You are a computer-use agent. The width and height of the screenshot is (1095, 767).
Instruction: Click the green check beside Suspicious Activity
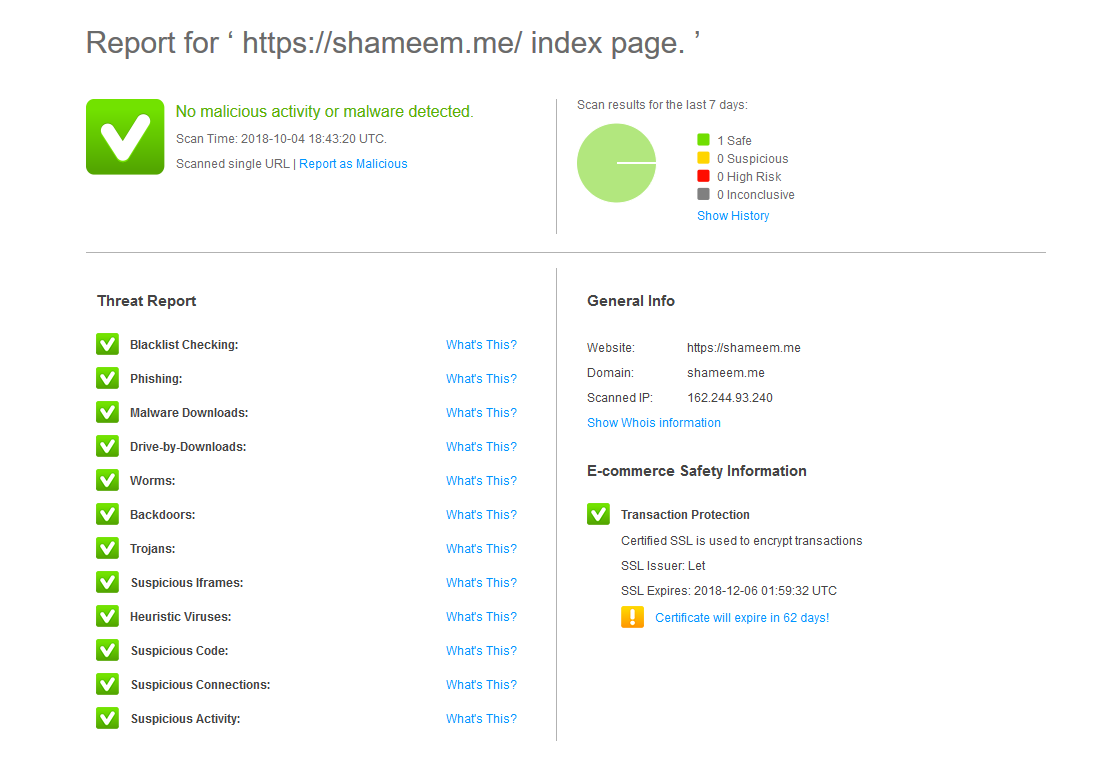(107, 718)
